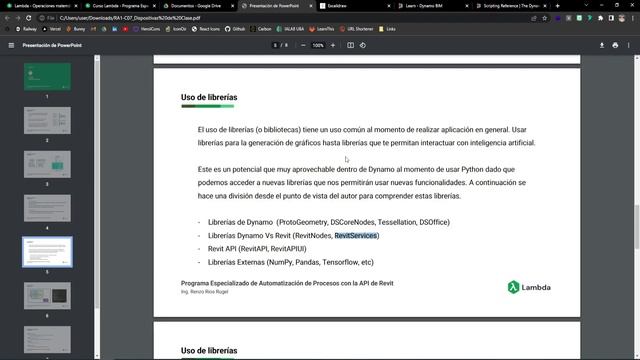640x360 pixels.
Task: Open the IconOir bookmark
Action: pyautogui.click(x=176, y=29)
